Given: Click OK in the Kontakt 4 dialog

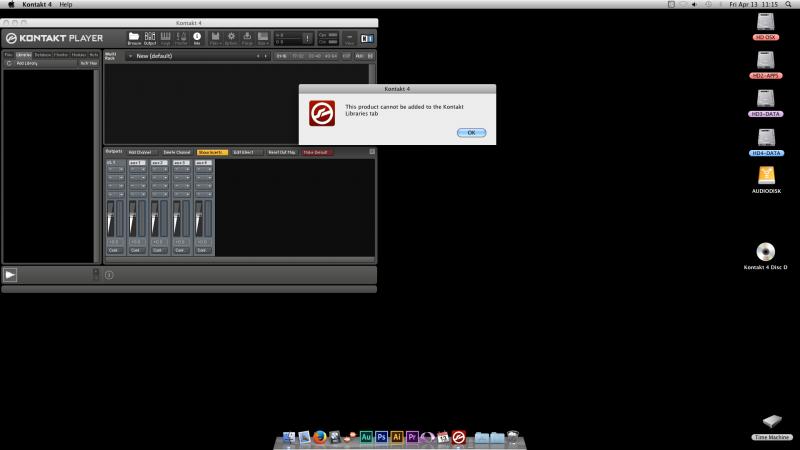Looking at the screenshot, I should click(x=471, y=133).
